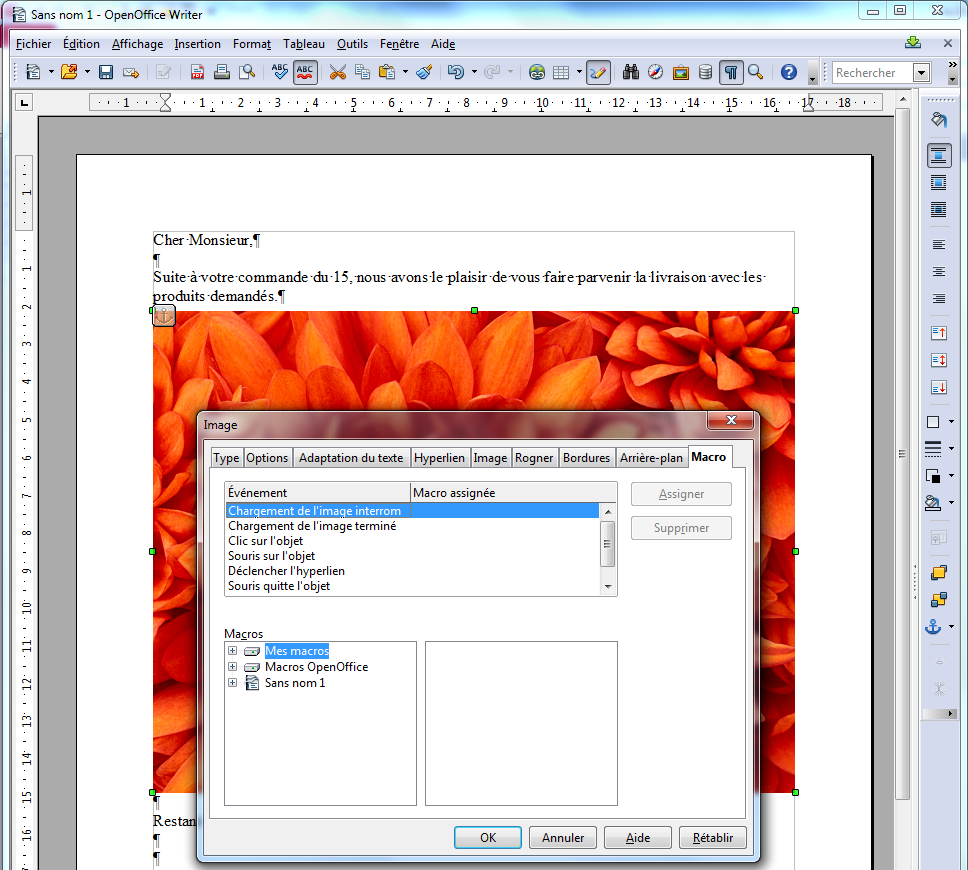Open the Table dropdown arrow
The height and width of the screenshot is (870, 968).
click(x=579, y=72)
